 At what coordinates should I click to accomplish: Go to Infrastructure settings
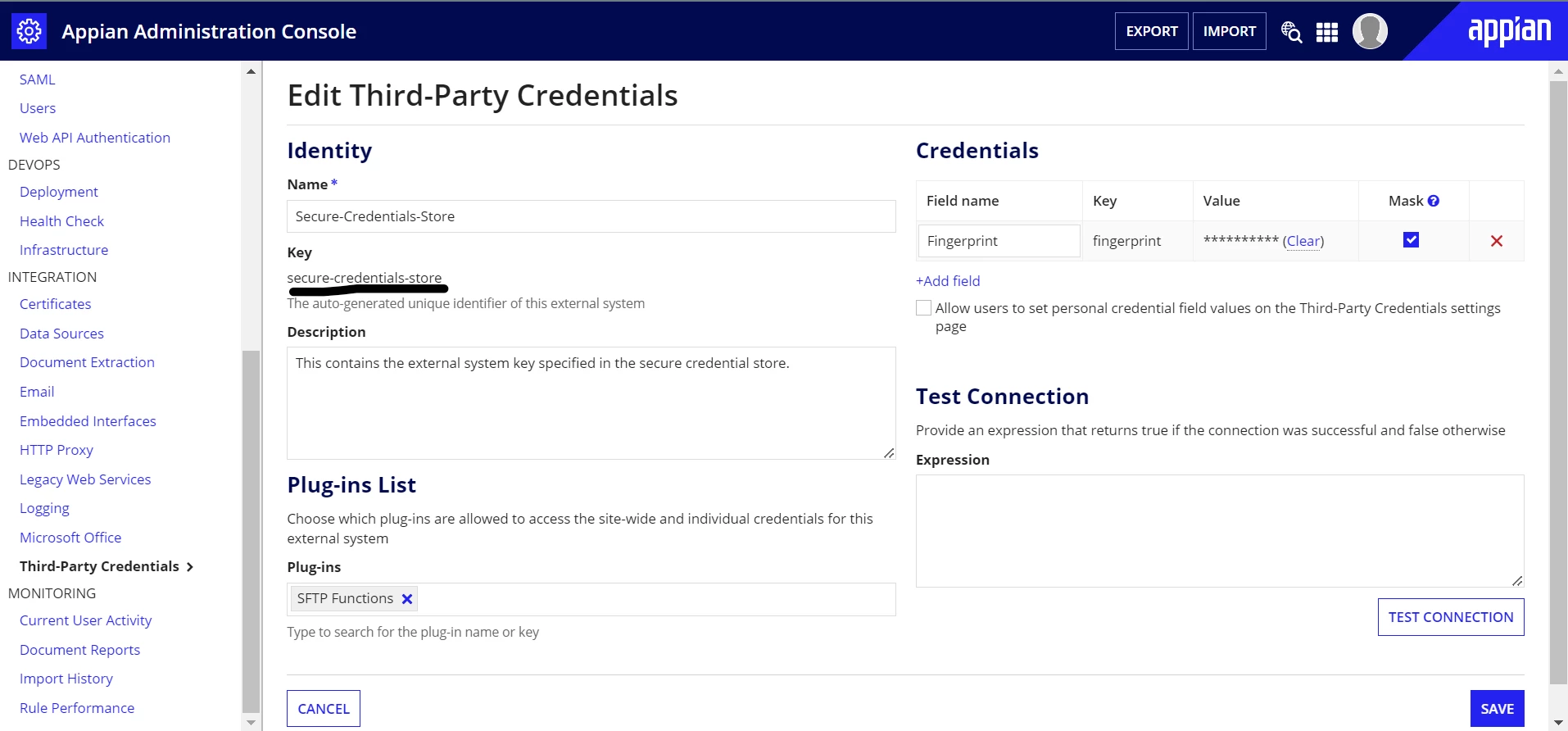(x=64, y=250)
